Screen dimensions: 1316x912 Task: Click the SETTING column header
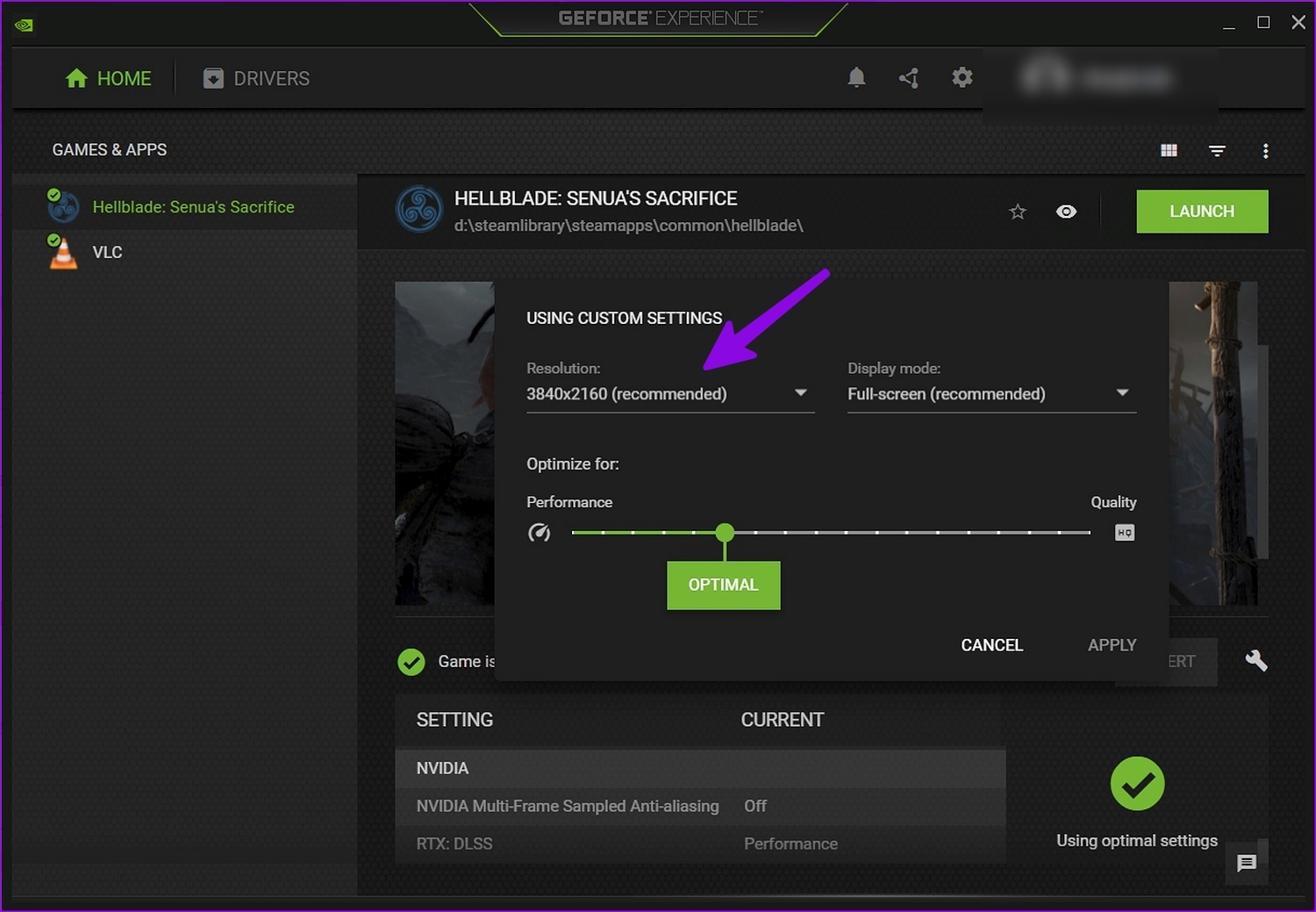(454, 720)
